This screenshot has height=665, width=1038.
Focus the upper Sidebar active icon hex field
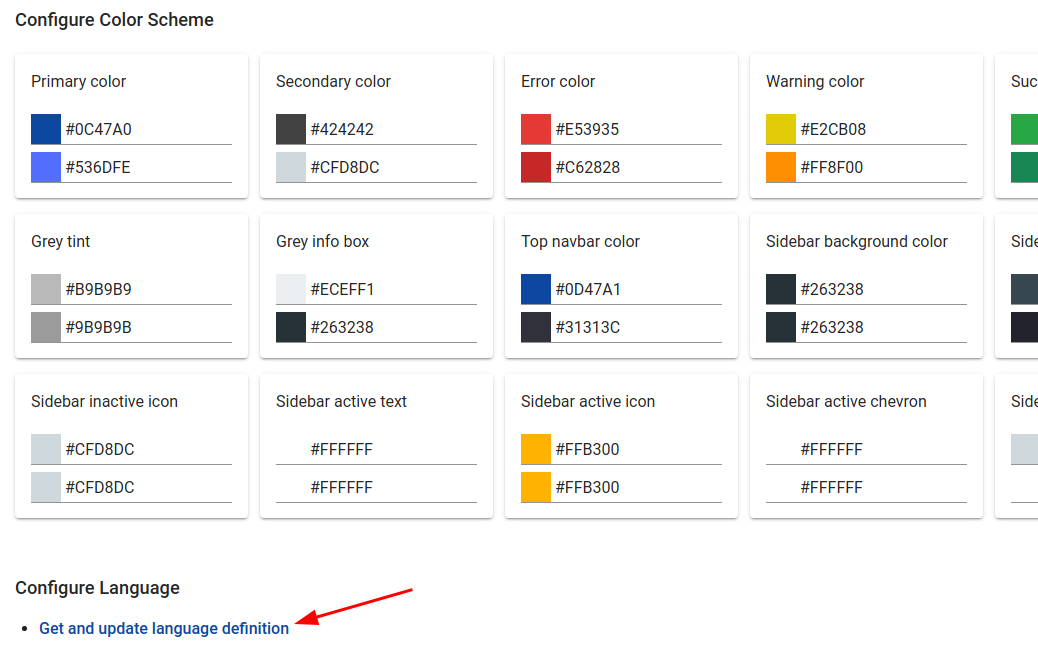636,449
